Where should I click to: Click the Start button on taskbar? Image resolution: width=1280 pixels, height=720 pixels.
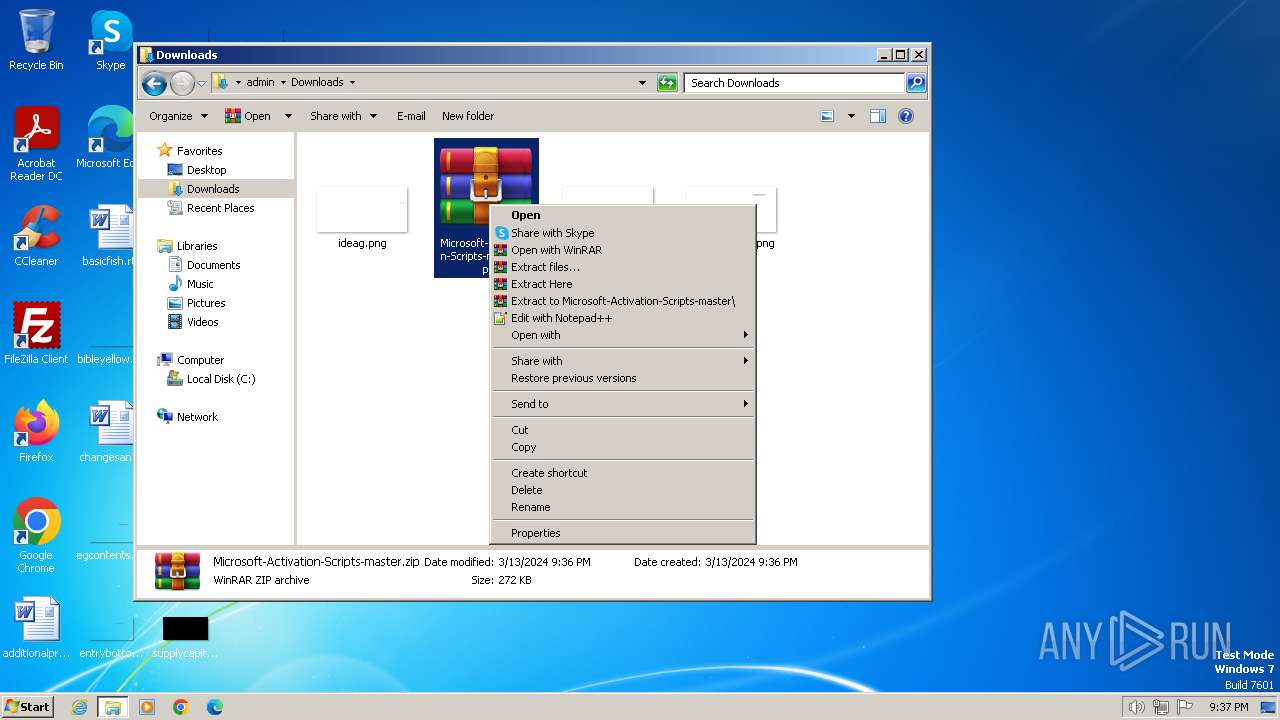(x=27, y=707)
